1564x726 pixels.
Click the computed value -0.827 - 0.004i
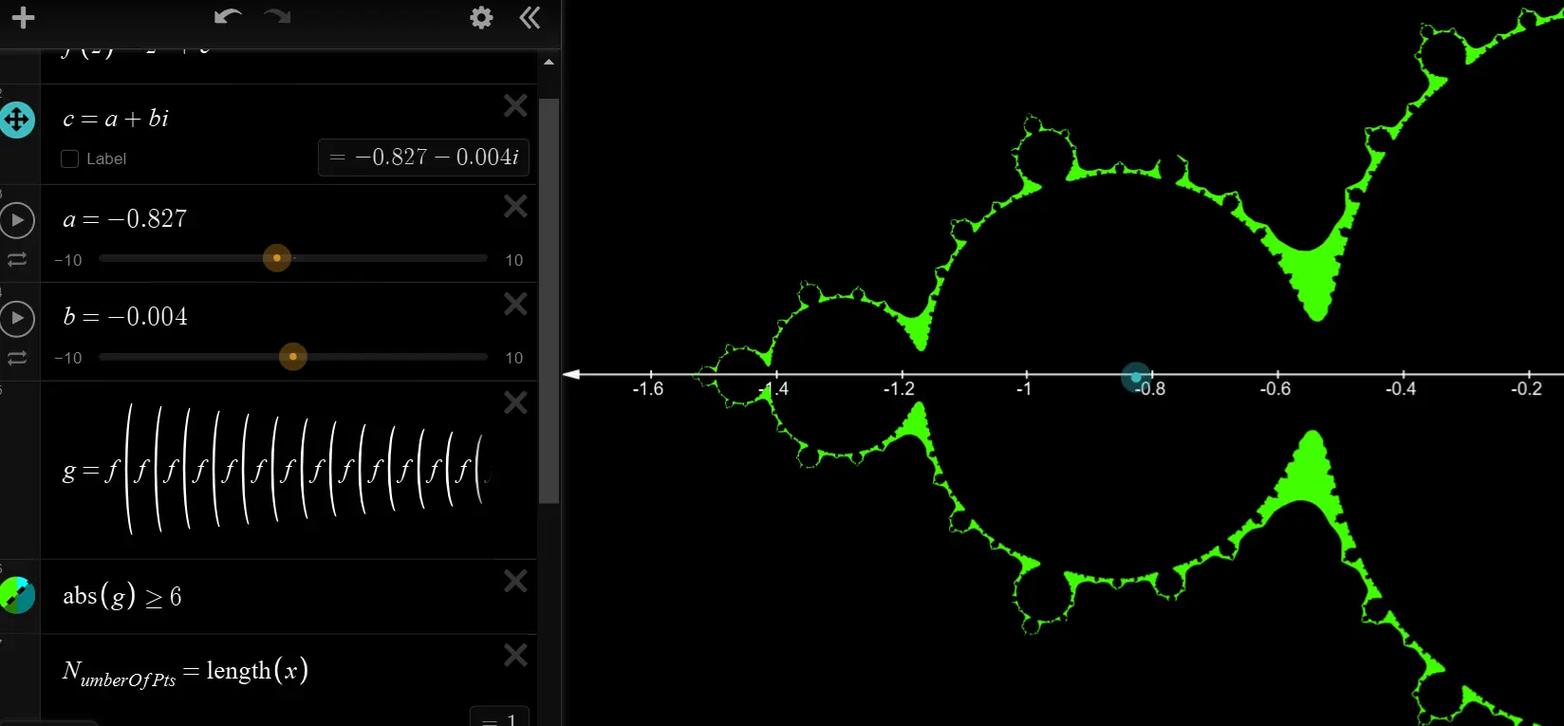point(423,157)
